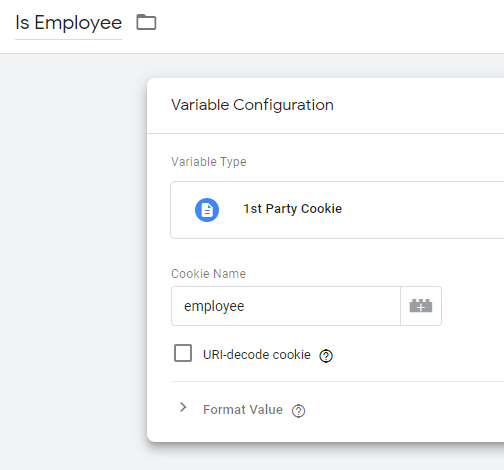Viewport: 504px width, 470px height.
Task: Edit the Is Employee variable name
Action: (x=68, y=23)
